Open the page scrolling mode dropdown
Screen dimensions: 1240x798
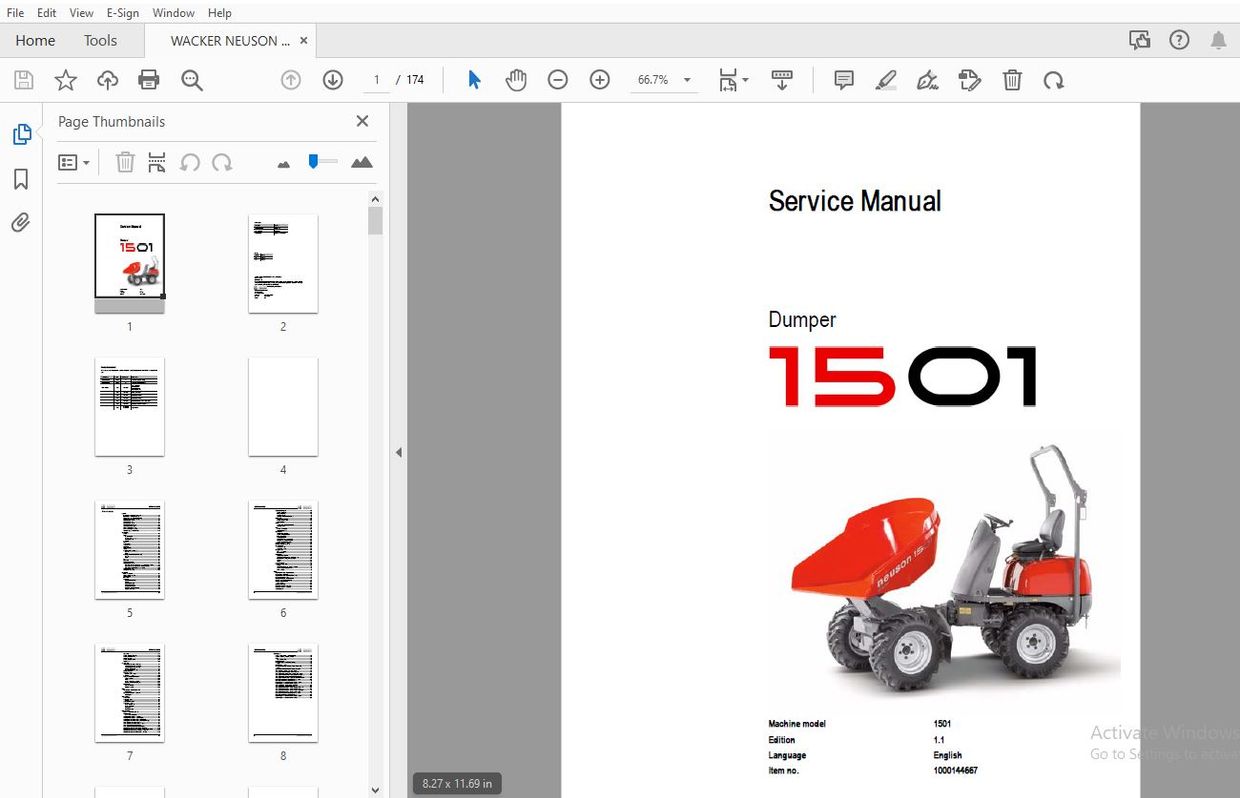point(733,79)
